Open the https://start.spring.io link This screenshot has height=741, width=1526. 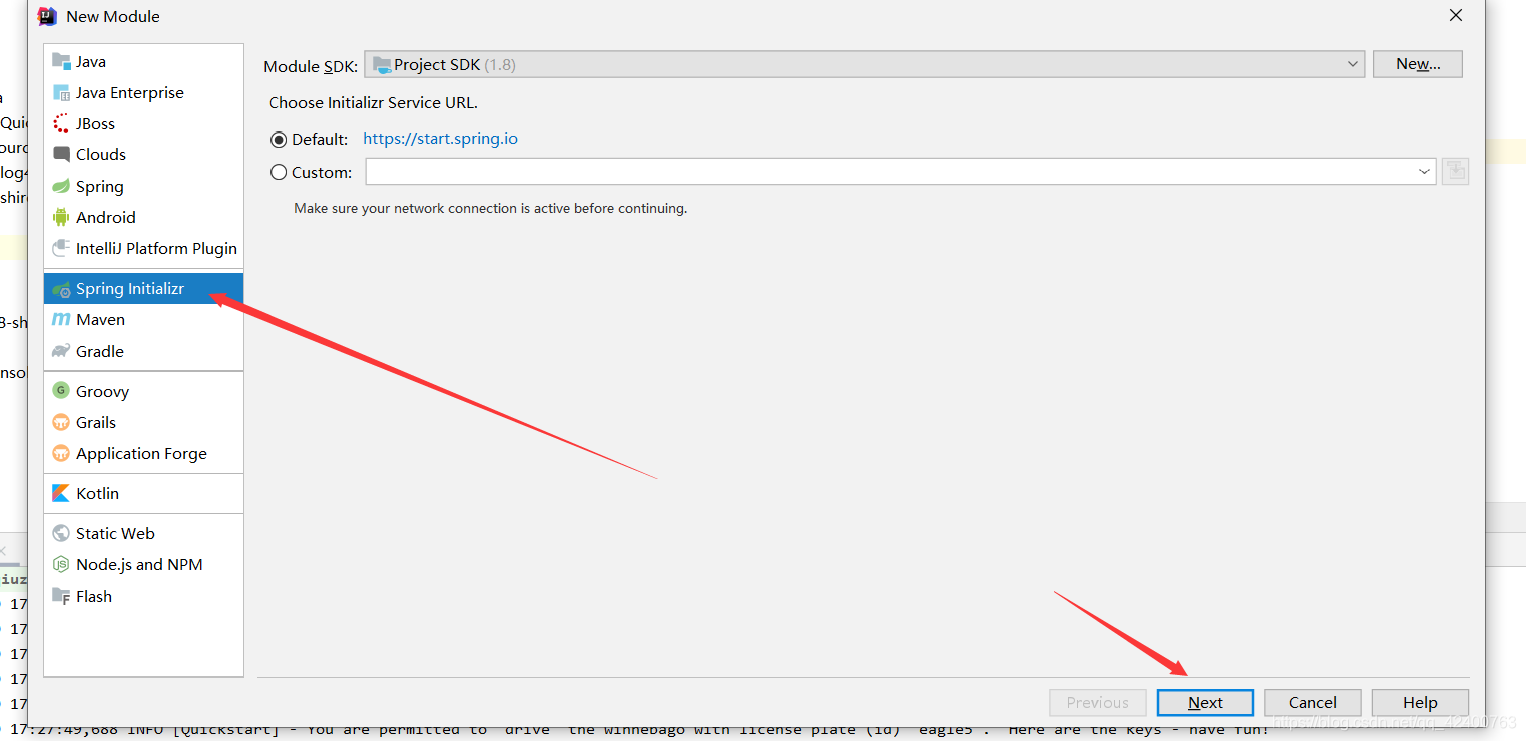(x=440, y=139)
